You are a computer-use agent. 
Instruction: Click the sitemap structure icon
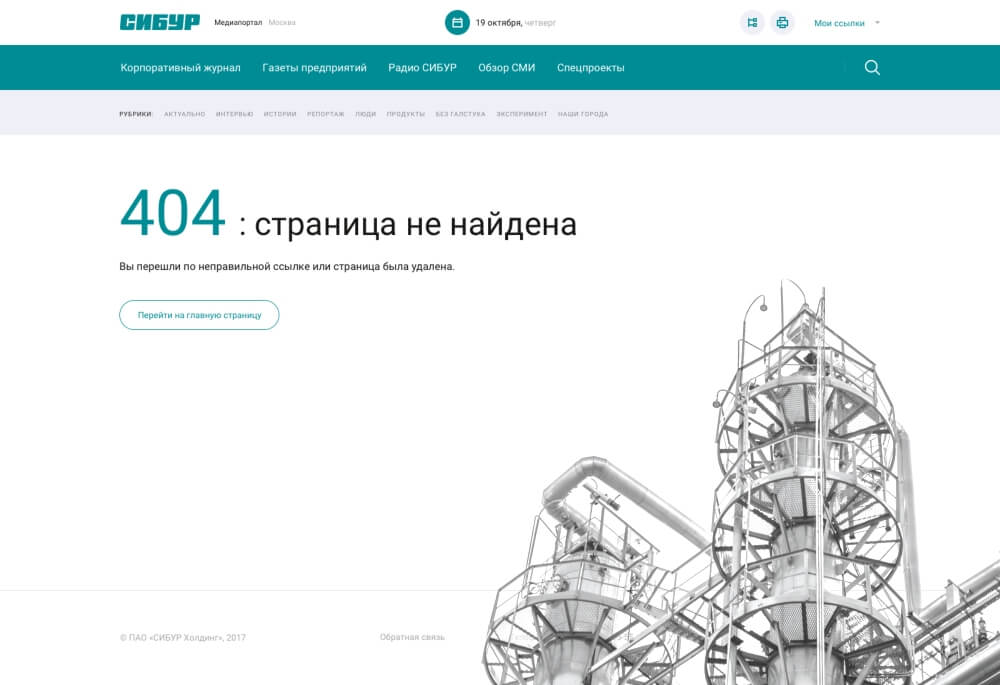(752, 22)
